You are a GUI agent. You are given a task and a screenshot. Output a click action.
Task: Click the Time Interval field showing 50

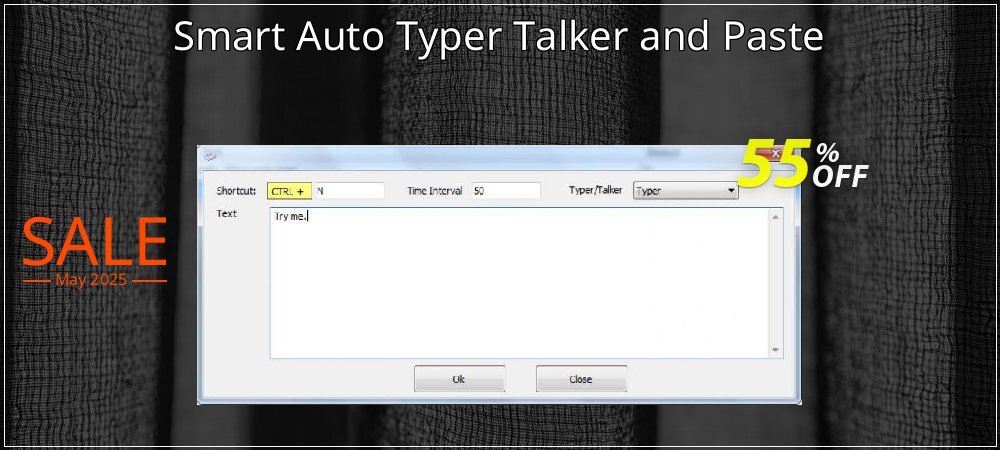(506, 191)
